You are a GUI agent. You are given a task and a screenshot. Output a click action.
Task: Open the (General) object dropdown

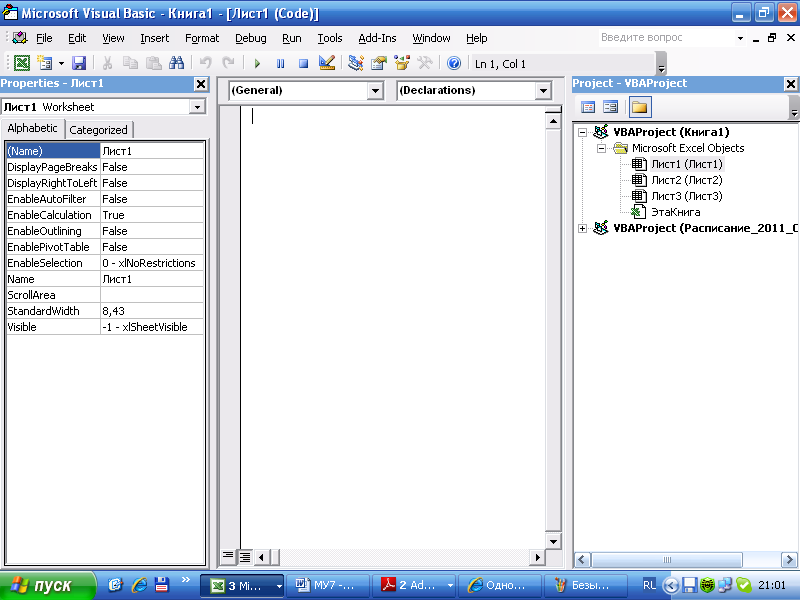point(375,91)
